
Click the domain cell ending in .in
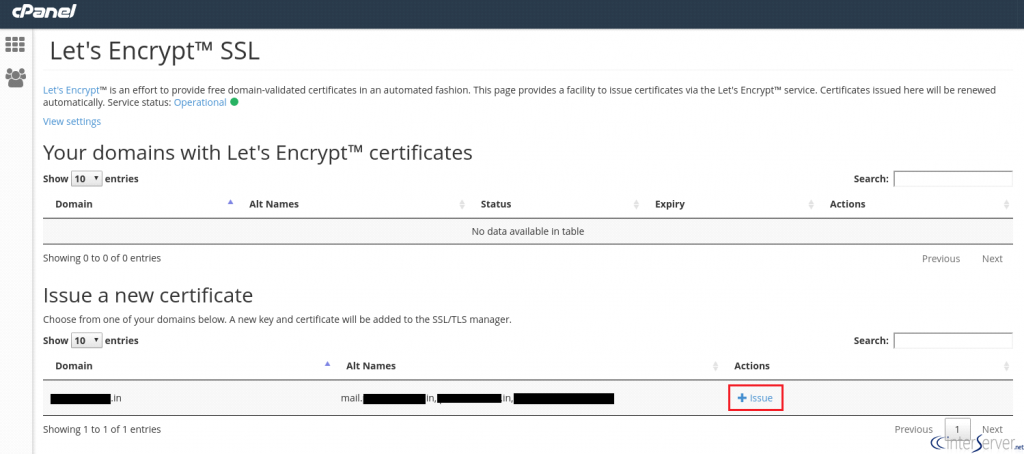86,398
